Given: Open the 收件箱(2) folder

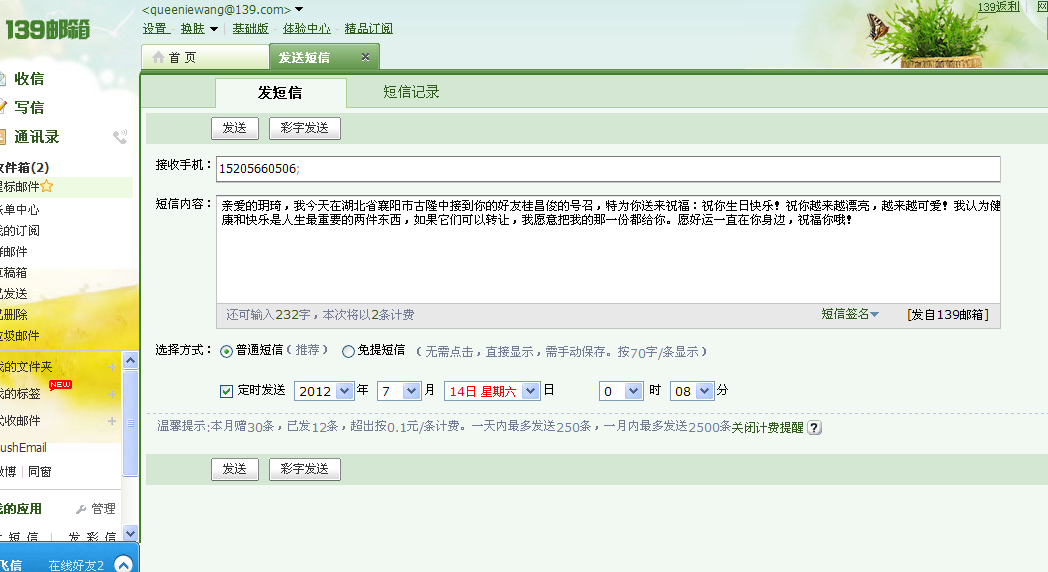Looking at the screenshot, I should point(25,168).
